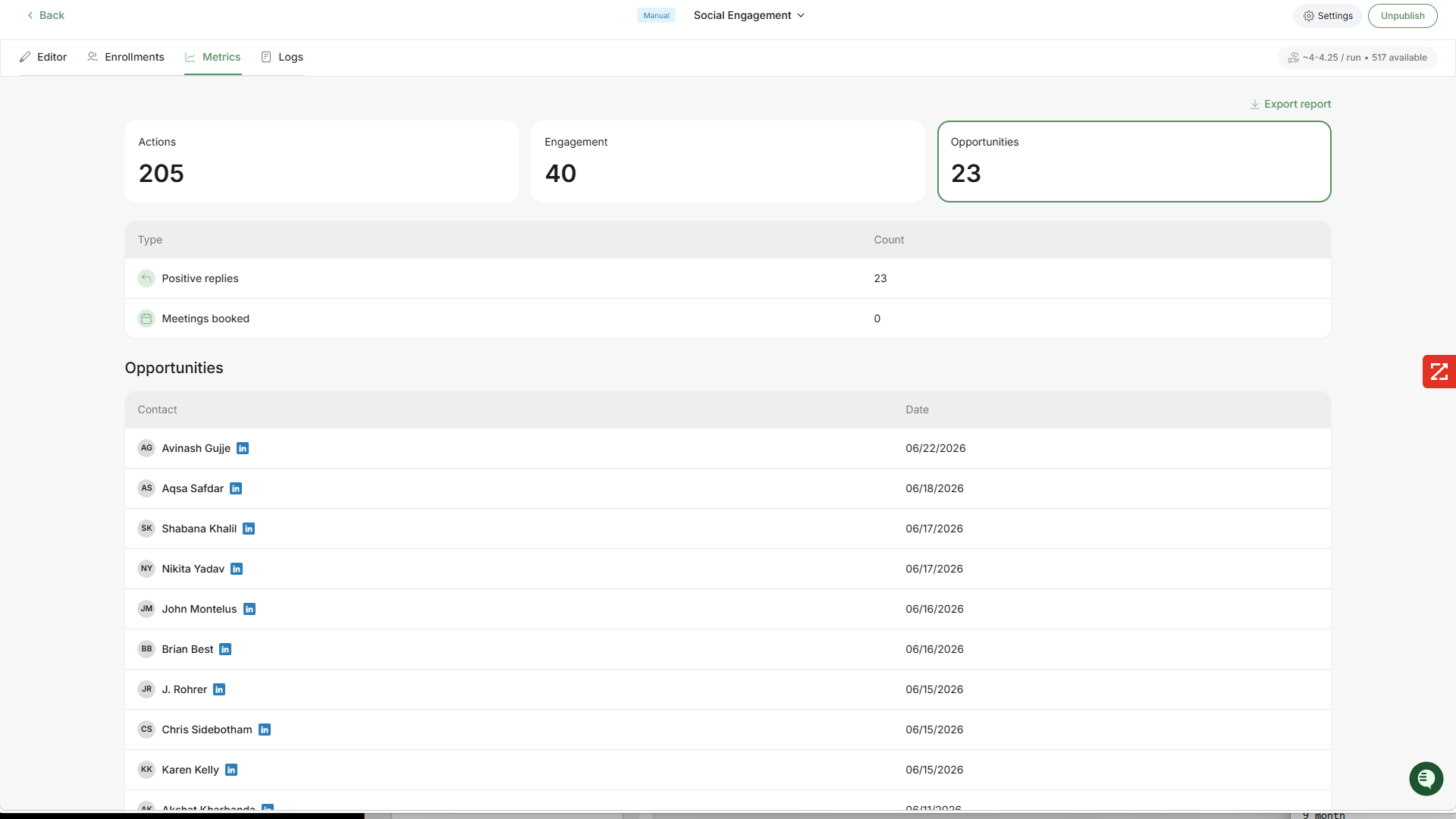Click the SK avatar for Shabana Khalil
Image resolution: width=1456 pixels, height=819 pixels.
pyautogui.click(x=146, y=529)
